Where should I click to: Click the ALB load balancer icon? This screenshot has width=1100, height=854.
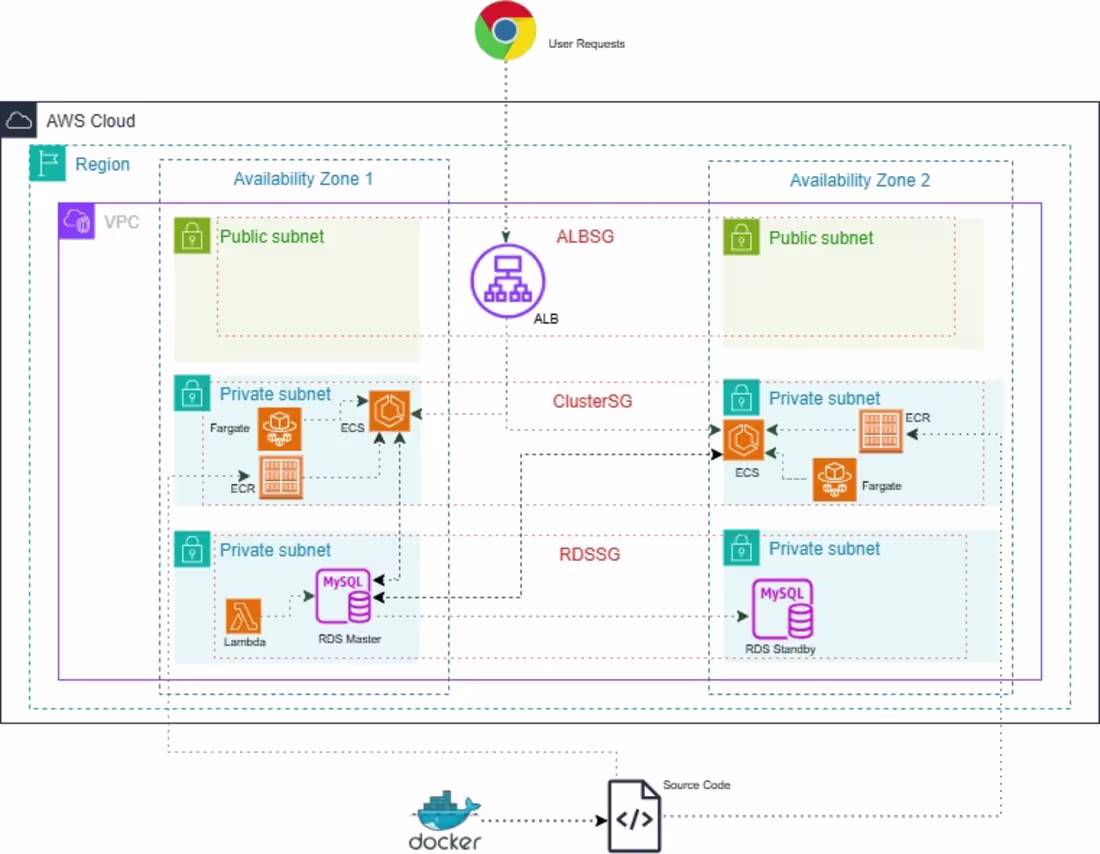tap(507, 281)
